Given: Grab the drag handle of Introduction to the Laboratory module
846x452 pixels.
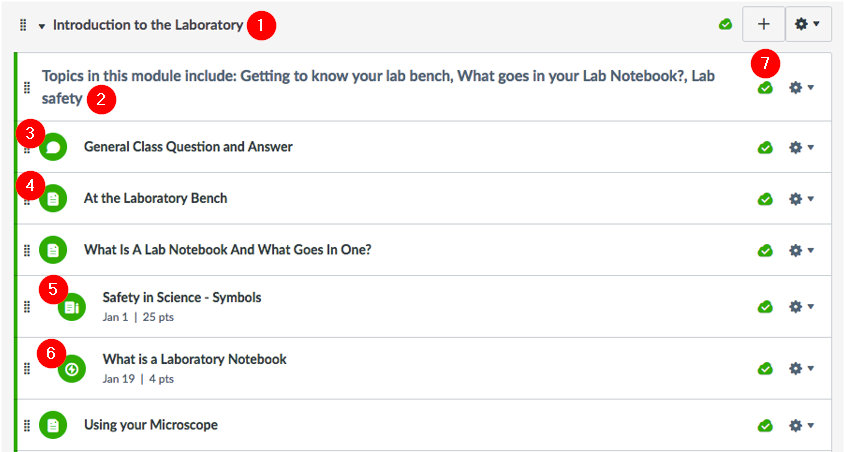Looking at the screenshot, I should click(x=23, y=25).
